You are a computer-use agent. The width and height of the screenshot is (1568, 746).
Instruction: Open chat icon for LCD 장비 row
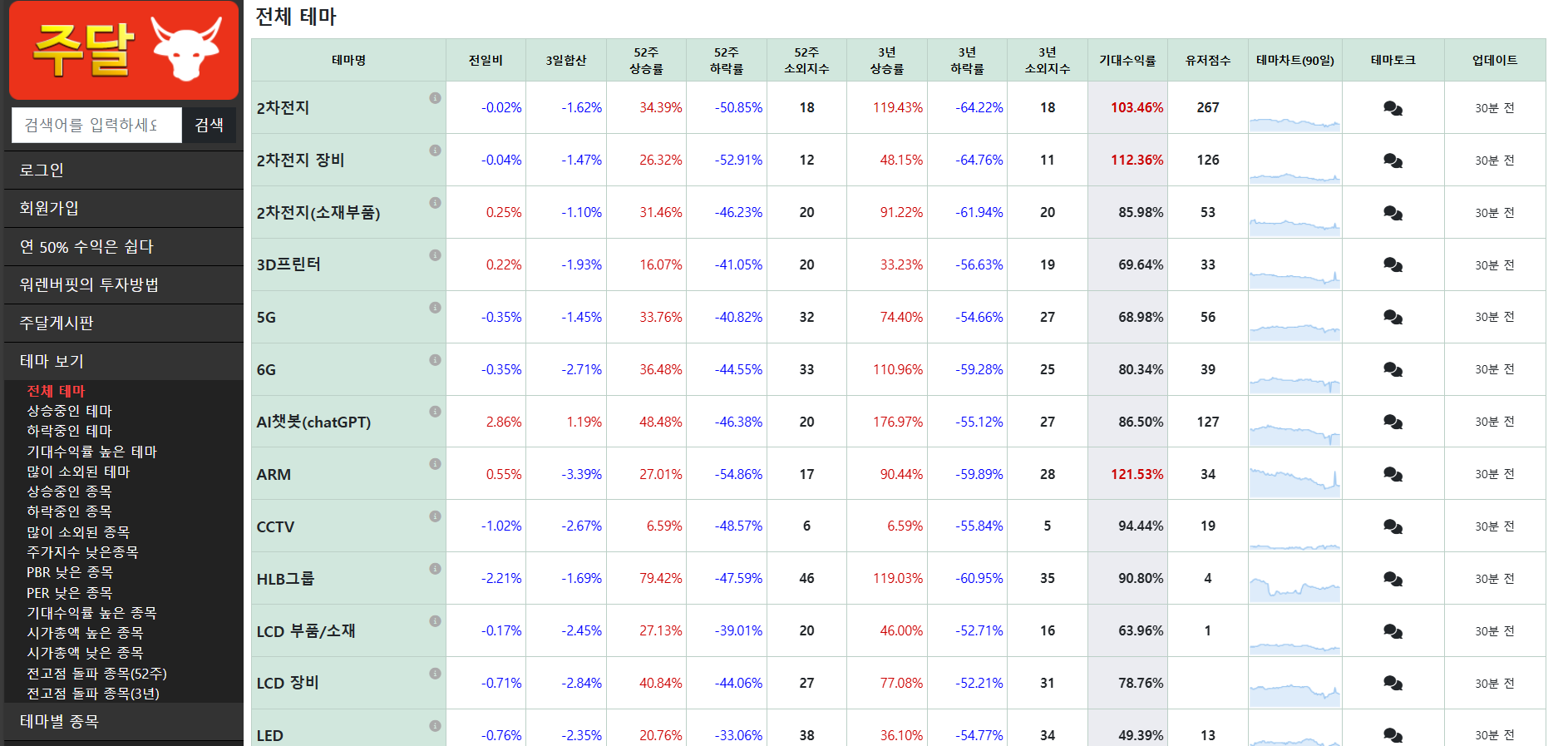tap(1393, 683)
